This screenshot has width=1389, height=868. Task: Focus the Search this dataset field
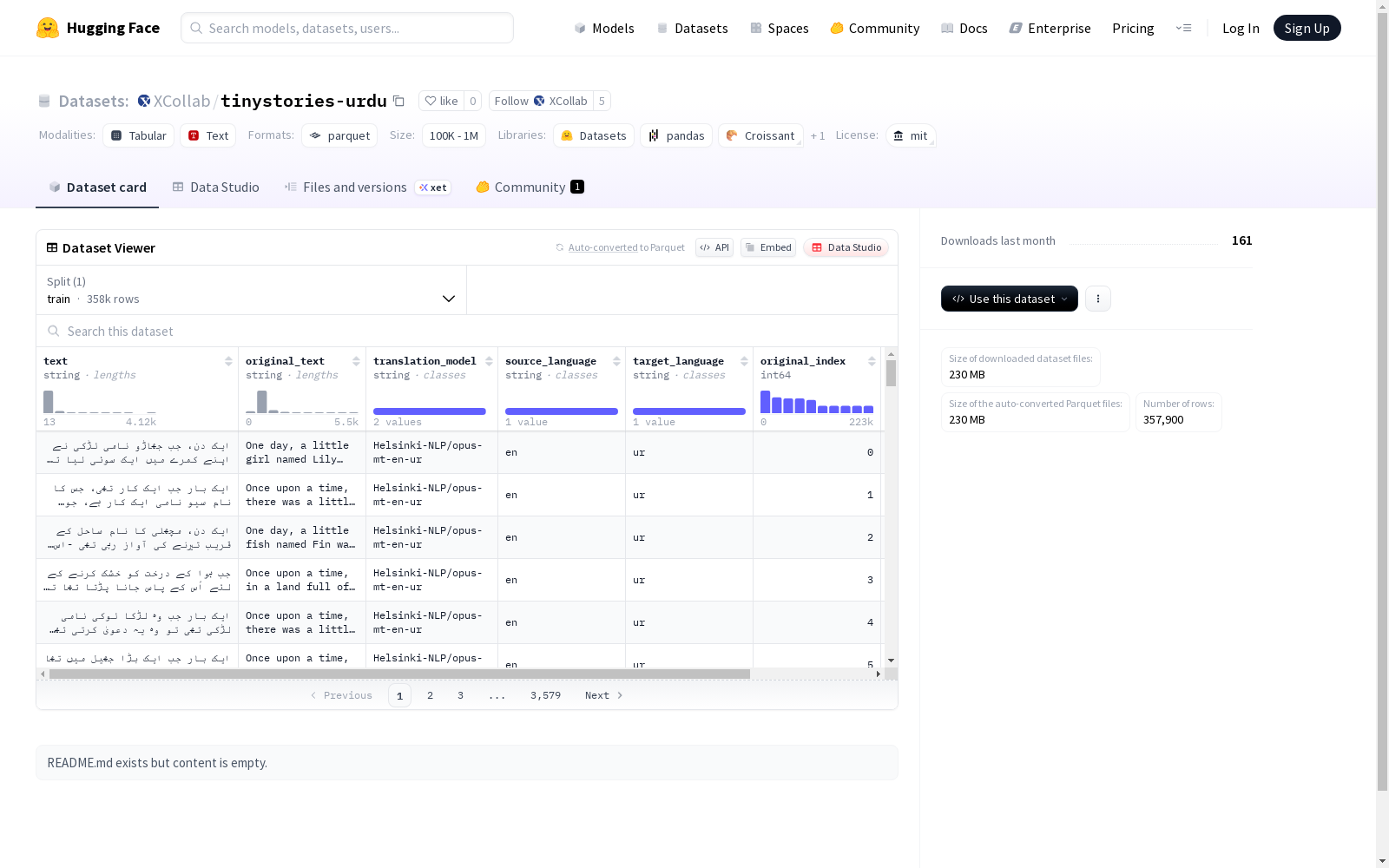click(467, 331)
